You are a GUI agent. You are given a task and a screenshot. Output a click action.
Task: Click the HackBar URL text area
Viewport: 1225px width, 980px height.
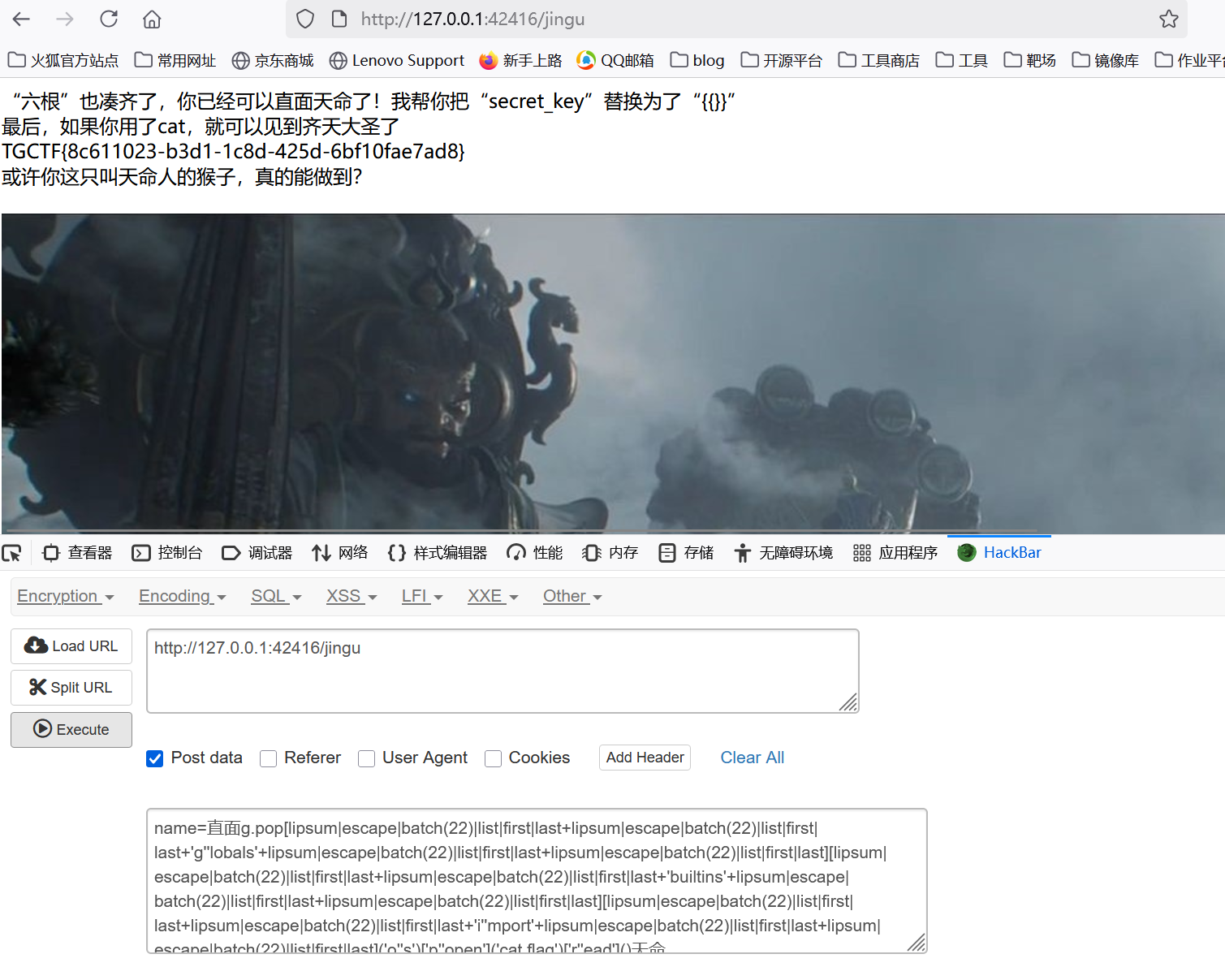click(x=503, y=671)
